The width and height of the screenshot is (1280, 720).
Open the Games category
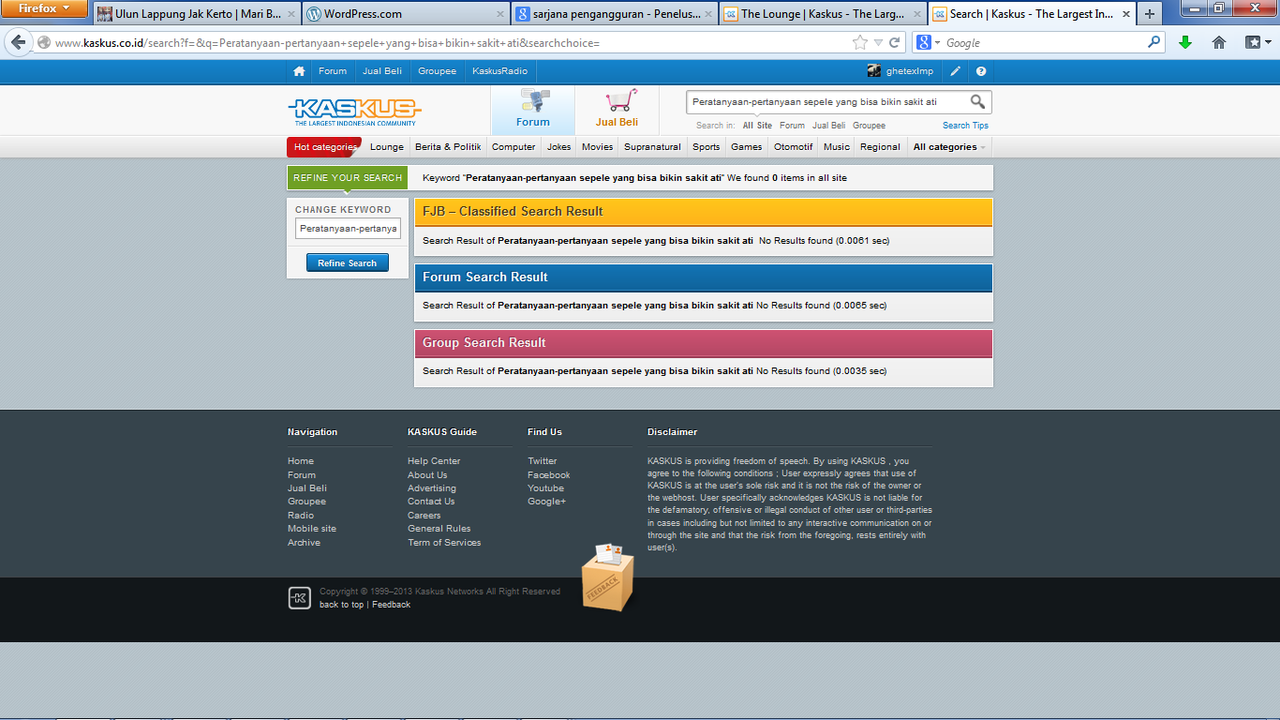click(x=746, y=147)
